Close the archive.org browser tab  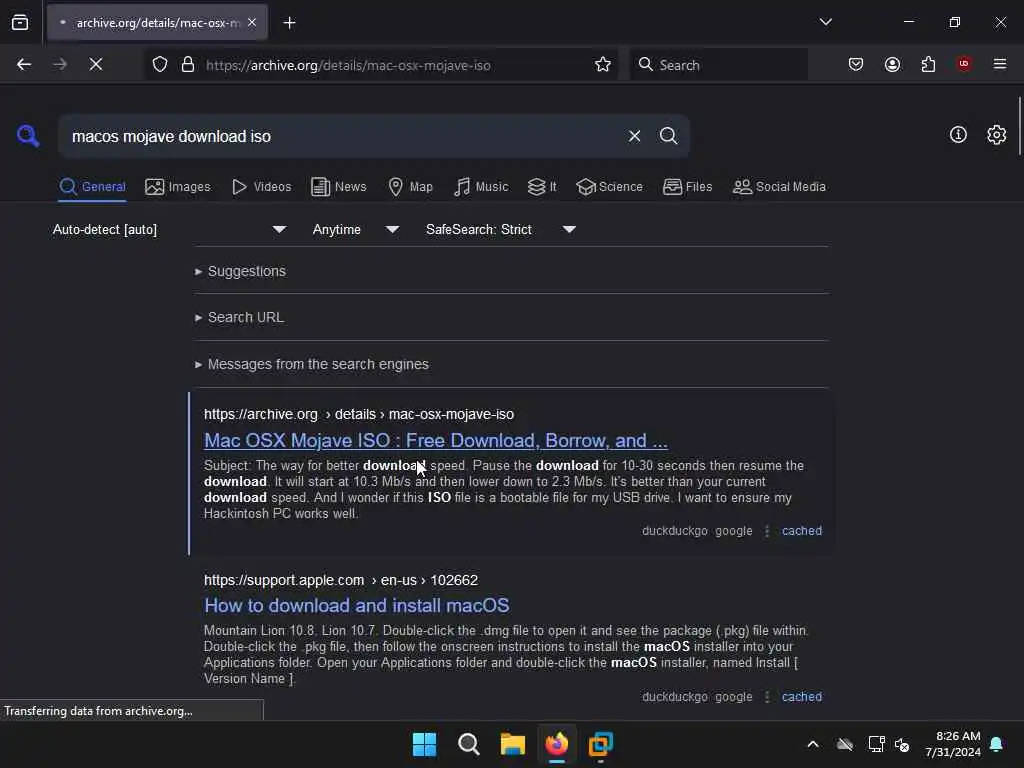252,23
